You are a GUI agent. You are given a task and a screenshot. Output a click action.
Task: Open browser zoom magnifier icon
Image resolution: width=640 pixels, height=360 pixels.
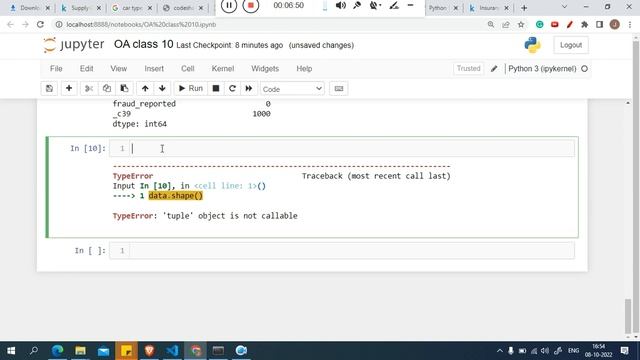tap(491, 24)
